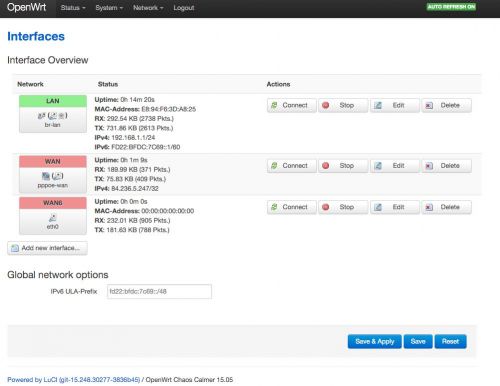The width and height of the screenshot is (500, 386).
Task: Click the green connect icon in LAN row
Action: (274, 105)
